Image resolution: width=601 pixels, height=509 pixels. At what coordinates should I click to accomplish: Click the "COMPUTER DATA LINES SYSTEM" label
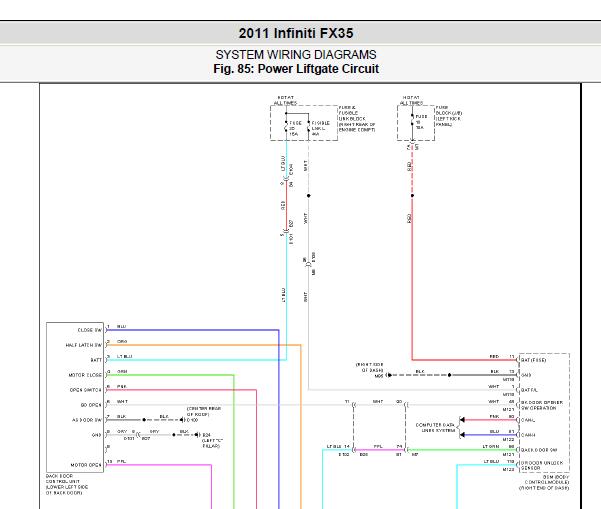coord(435,428)
